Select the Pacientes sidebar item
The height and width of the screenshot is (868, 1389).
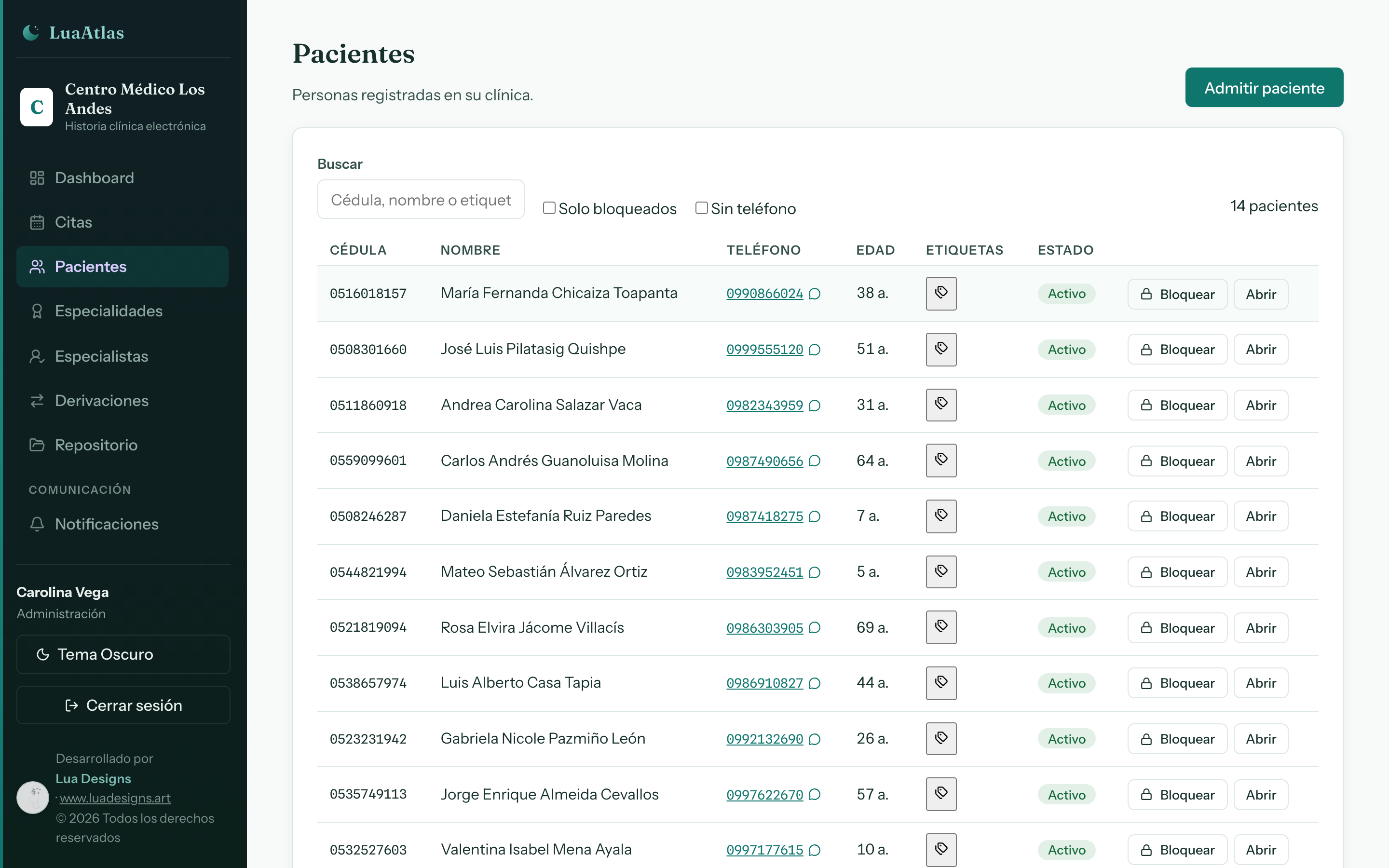(122, 267)
